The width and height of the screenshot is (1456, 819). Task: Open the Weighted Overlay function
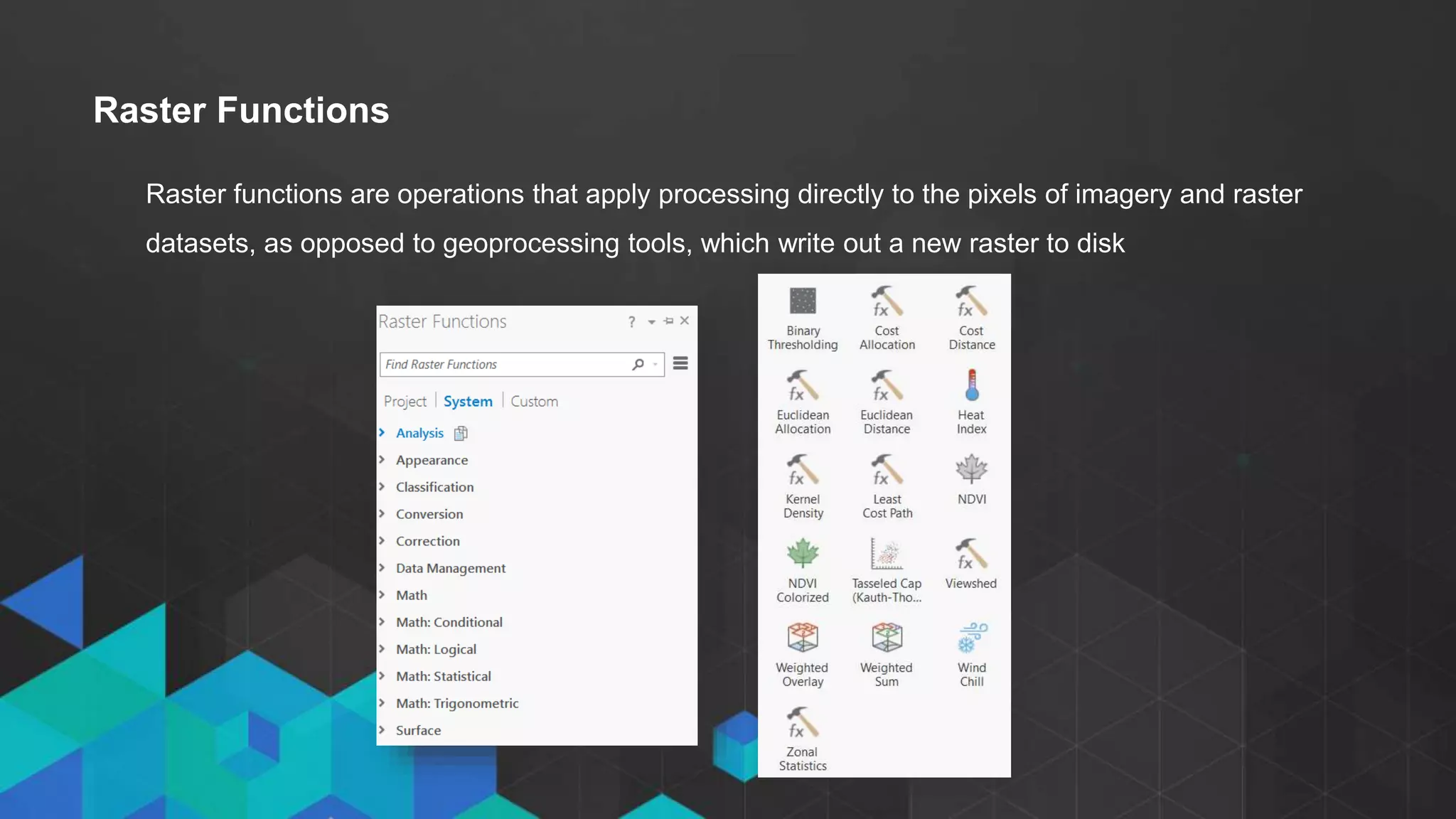803,655
